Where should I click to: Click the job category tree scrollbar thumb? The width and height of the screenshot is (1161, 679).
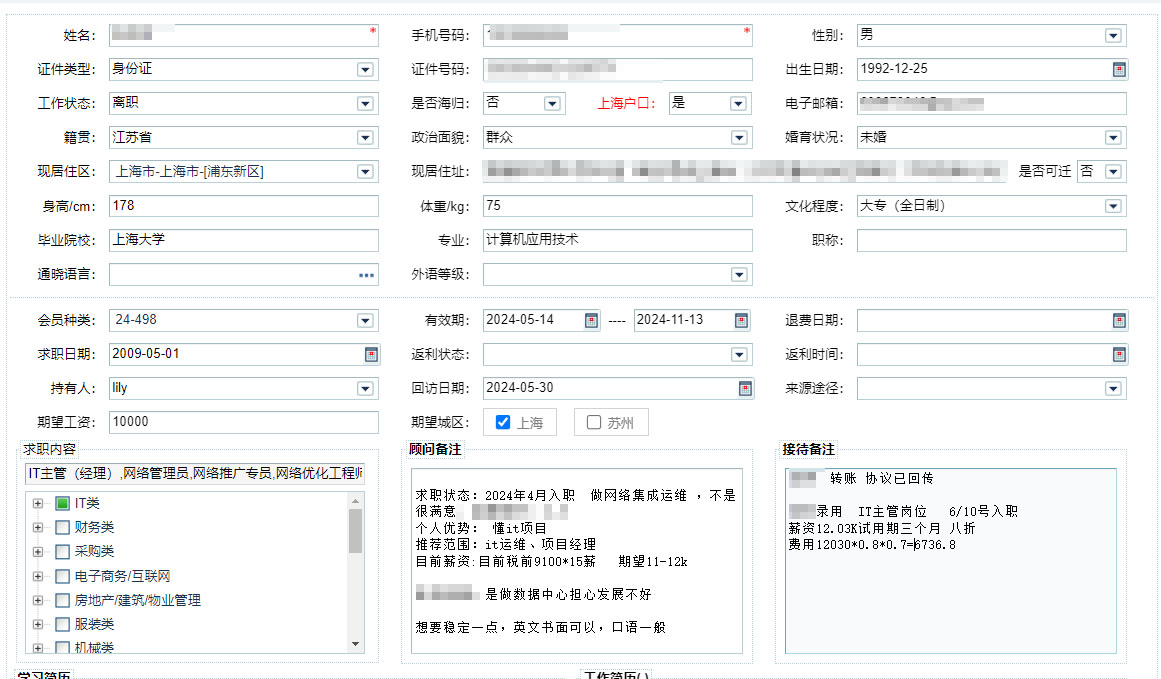(355, 531)
